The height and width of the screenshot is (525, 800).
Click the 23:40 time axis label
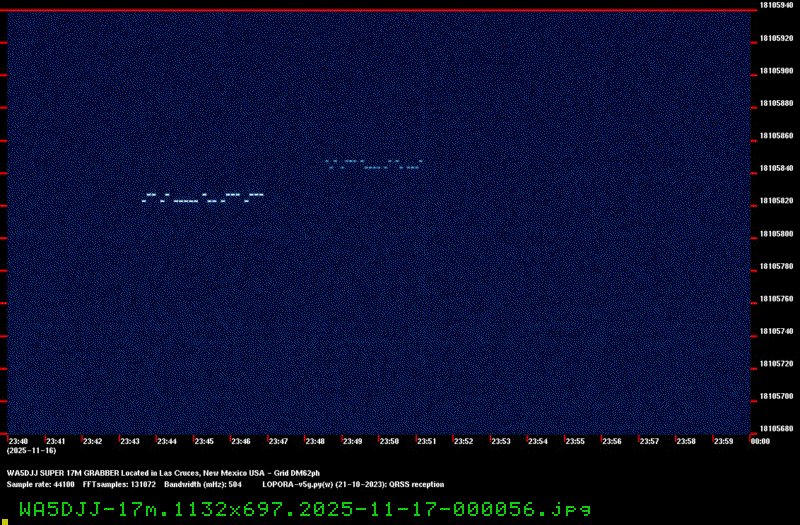point(18,441)
